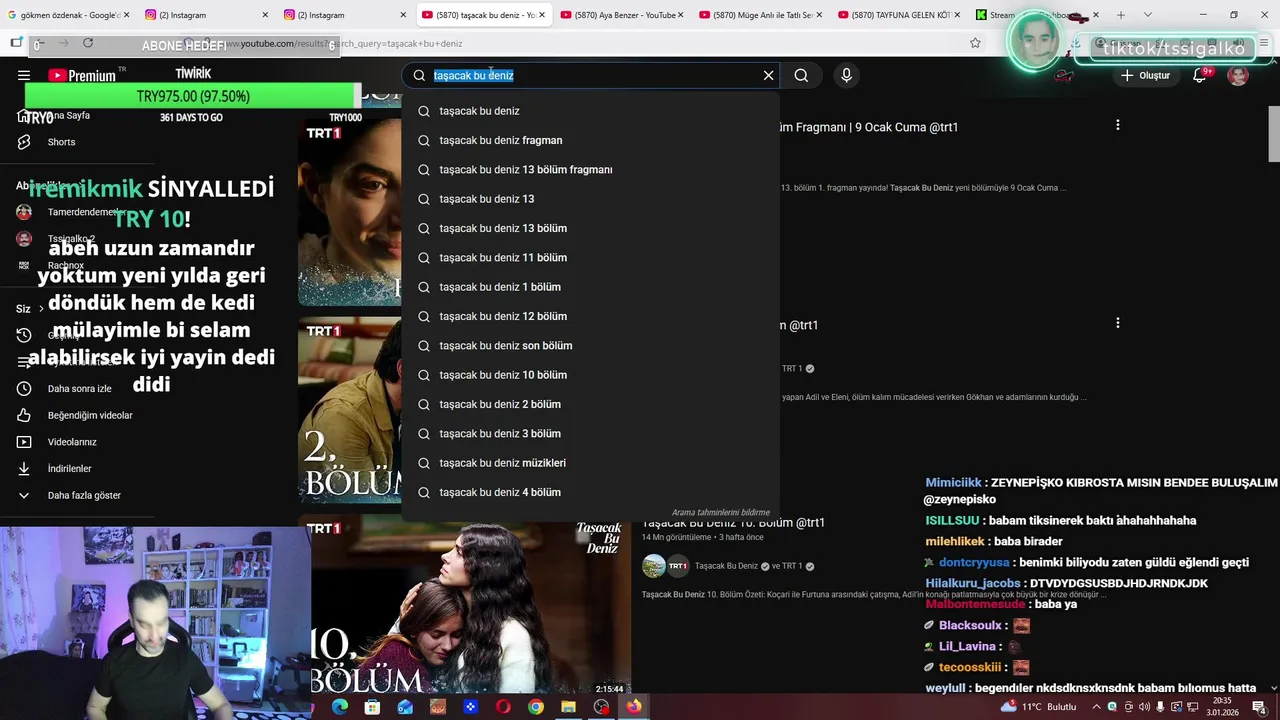The image size is (1280, 720).
Task: Open Microsoft Edge from the taskbar
Action: coord(340,707)
